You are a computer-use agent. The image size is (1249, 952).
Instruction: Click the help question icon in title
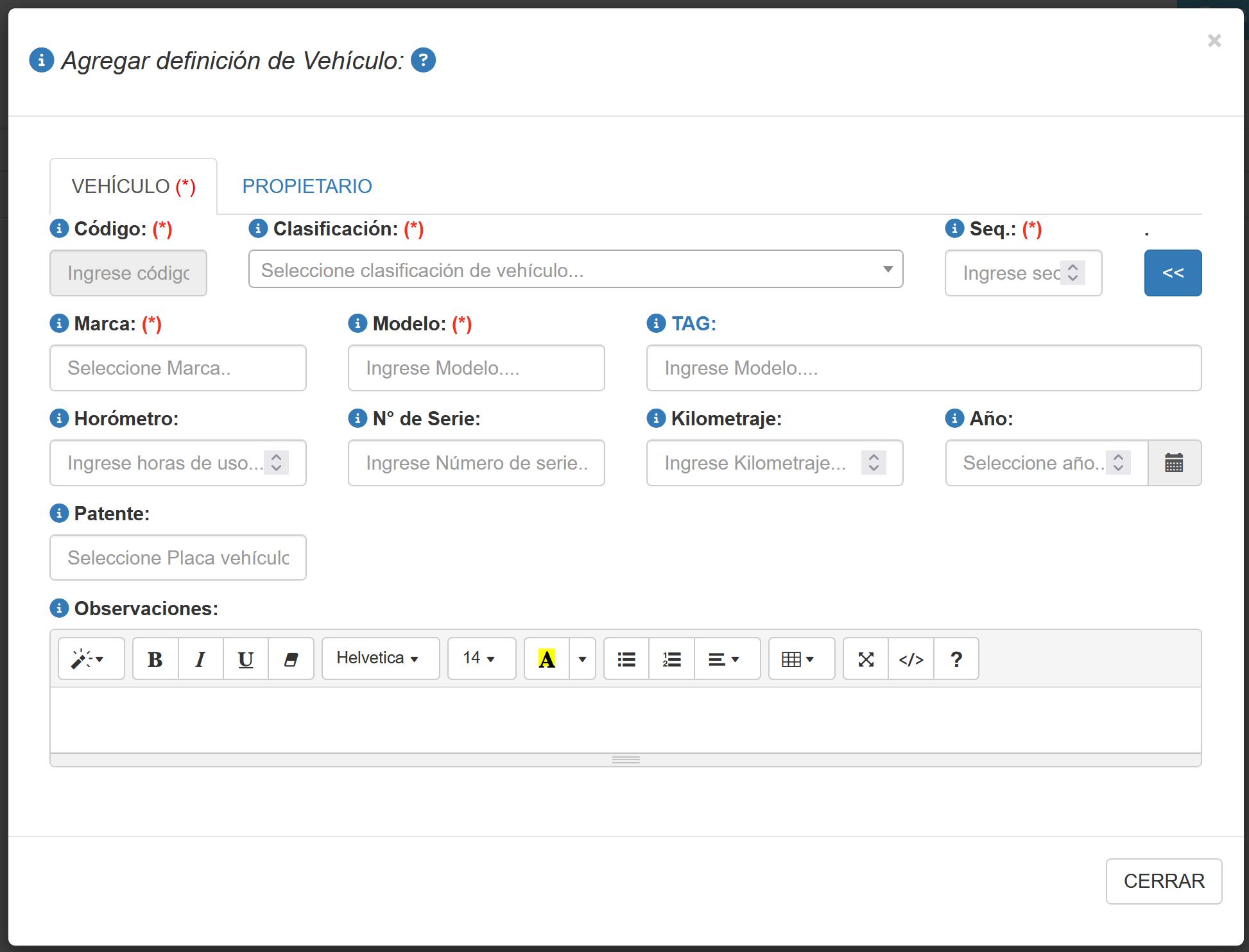[x=423, y=60]
